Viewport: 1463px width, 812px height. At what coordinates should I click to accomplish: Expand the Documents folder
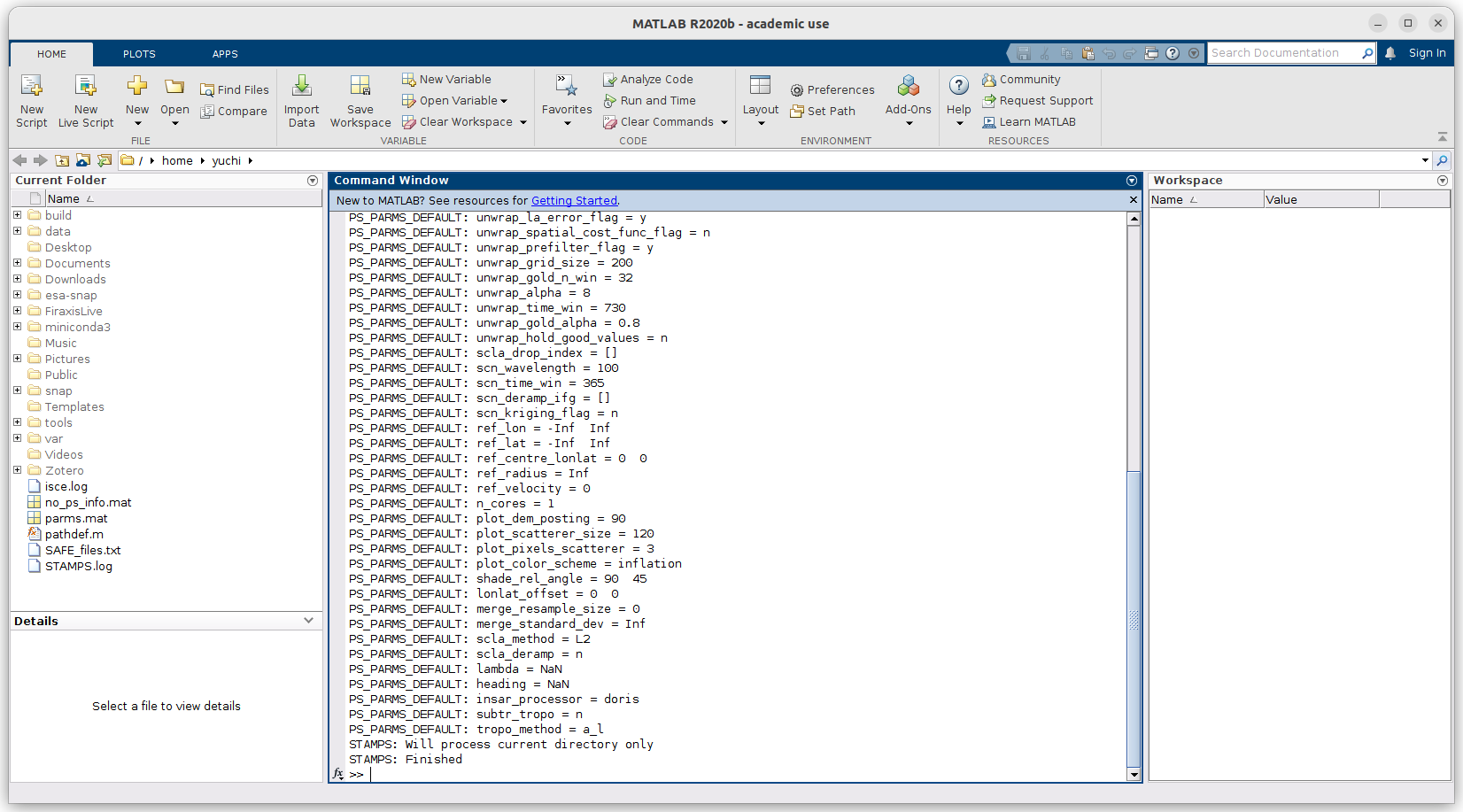17,263
